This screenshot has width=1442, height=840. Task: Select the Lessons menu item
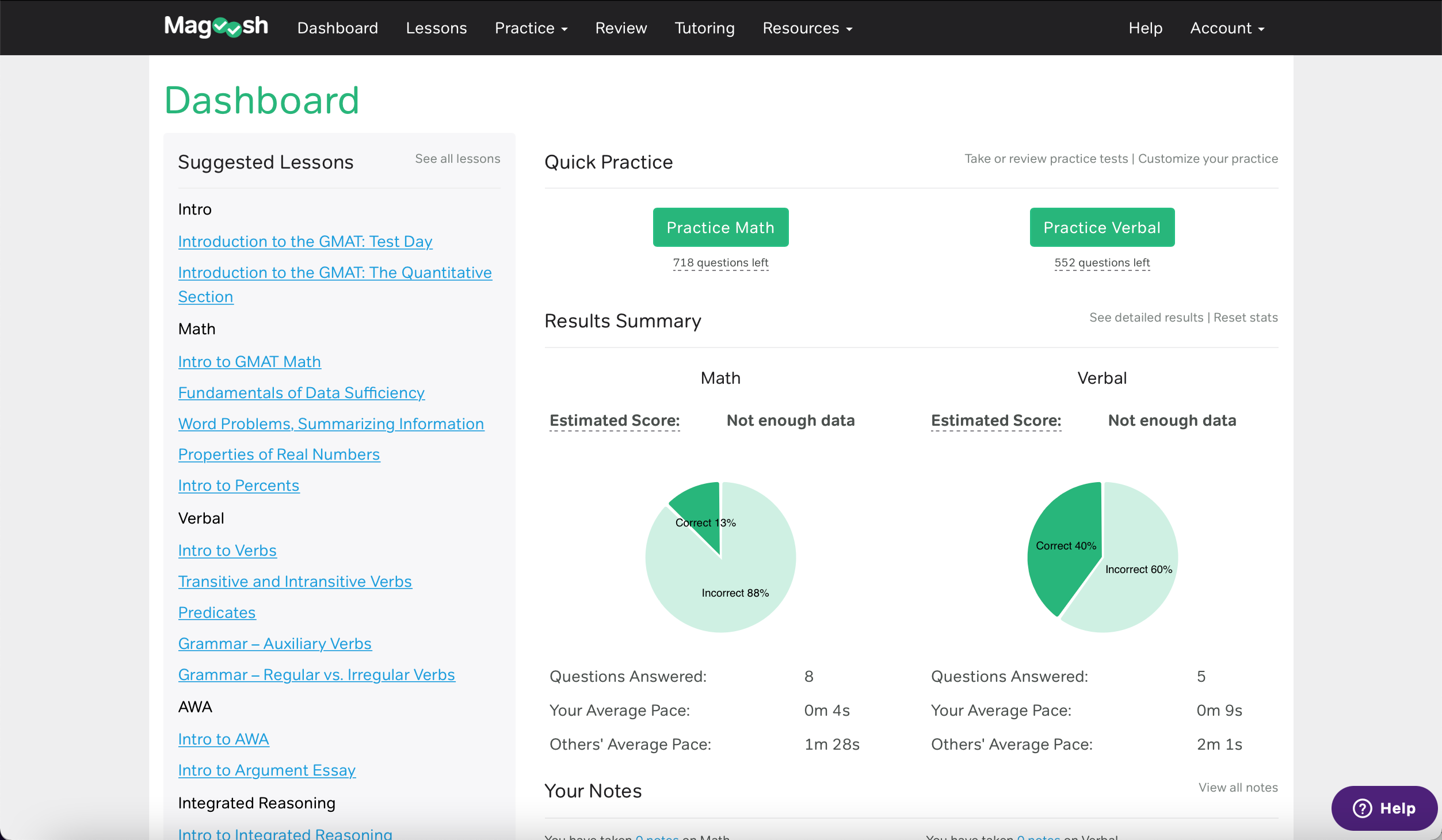click(x=436, y=27)
